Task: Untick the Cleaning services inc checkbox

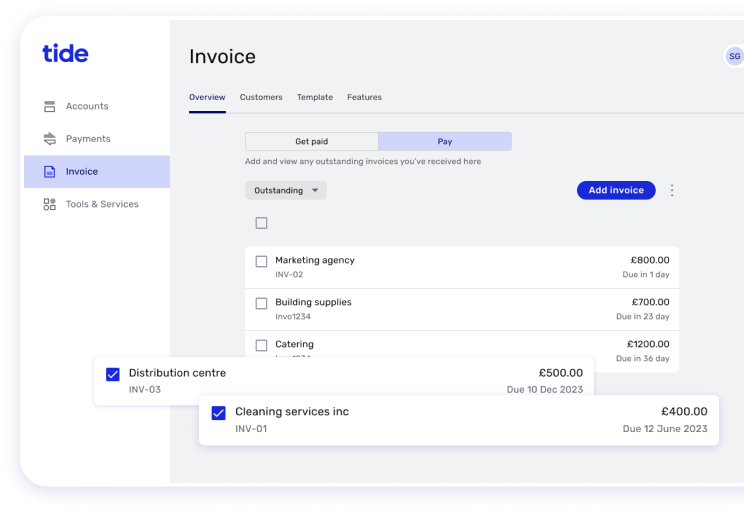Action: [x=219, y=413]
